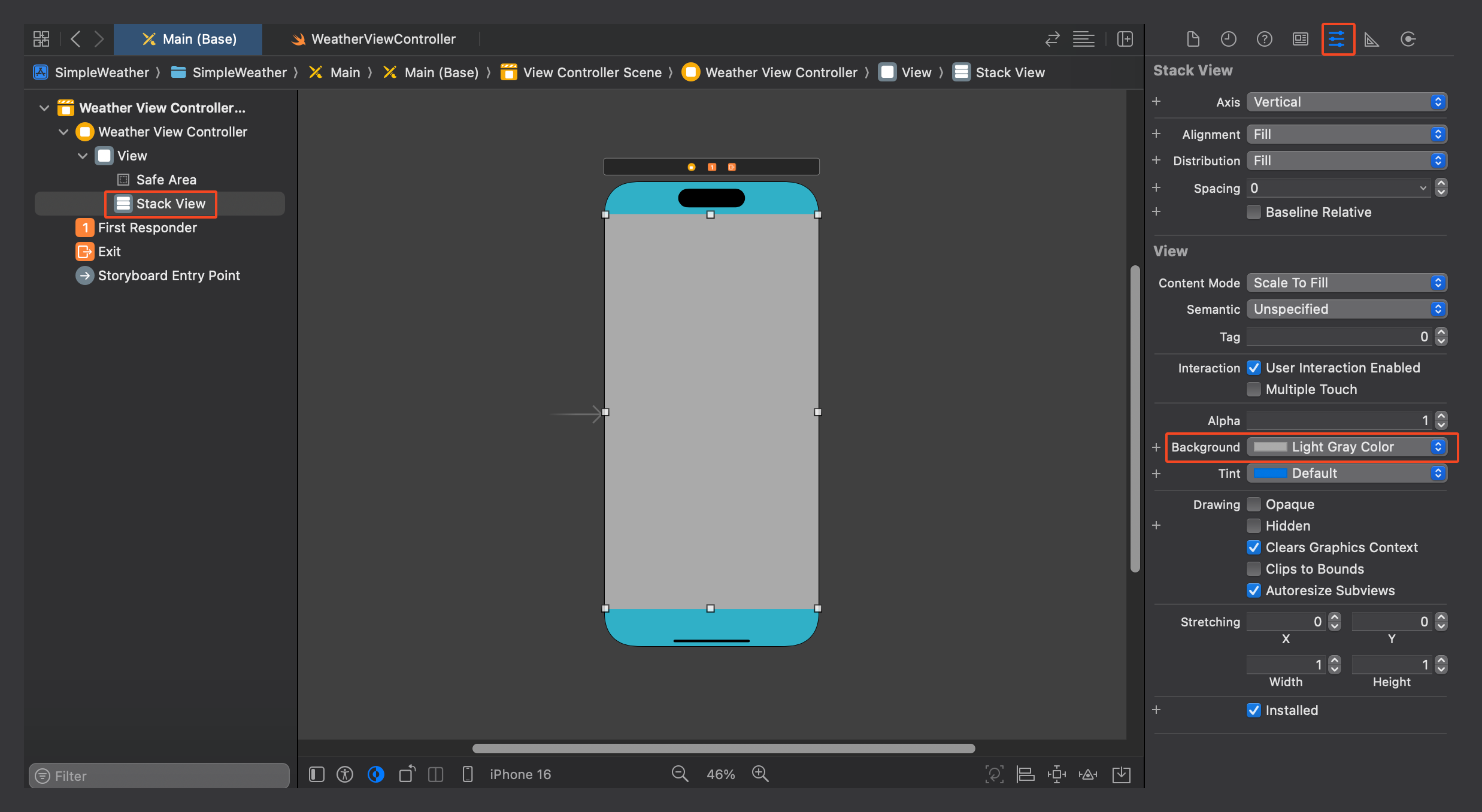The height and width of the screenshot is (812, 1482).
Task: Zoom in on the canvas
Action: pos(760,774)
